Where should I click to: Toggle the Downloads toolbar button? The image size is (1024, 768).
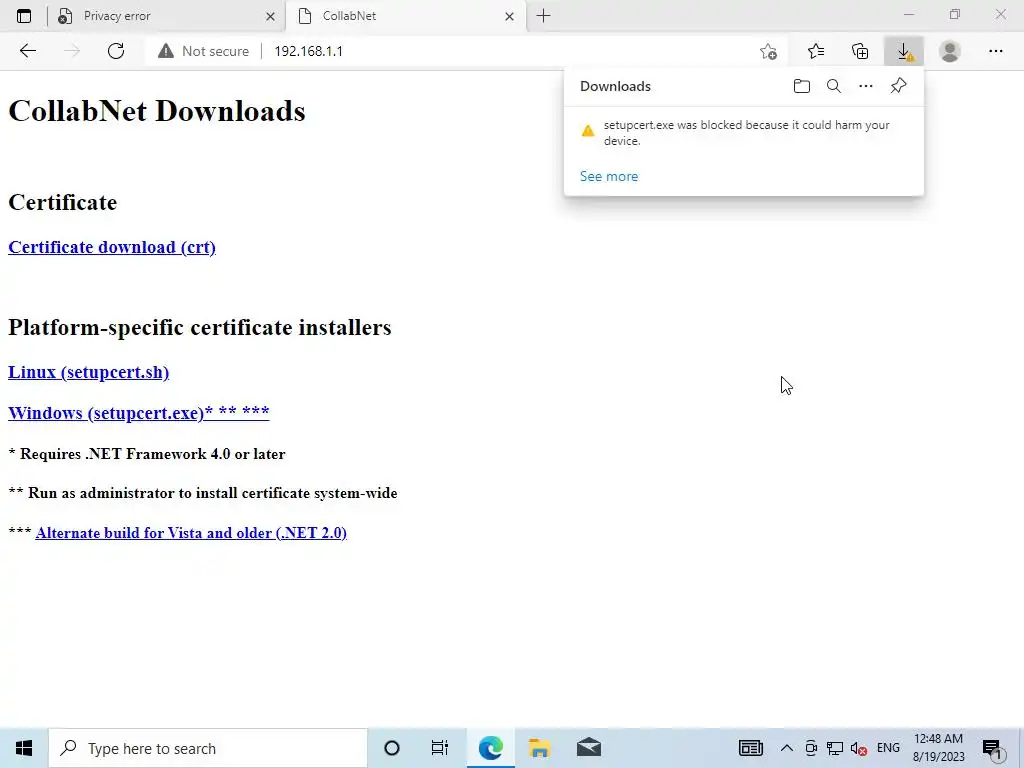[x=904, y=51]
